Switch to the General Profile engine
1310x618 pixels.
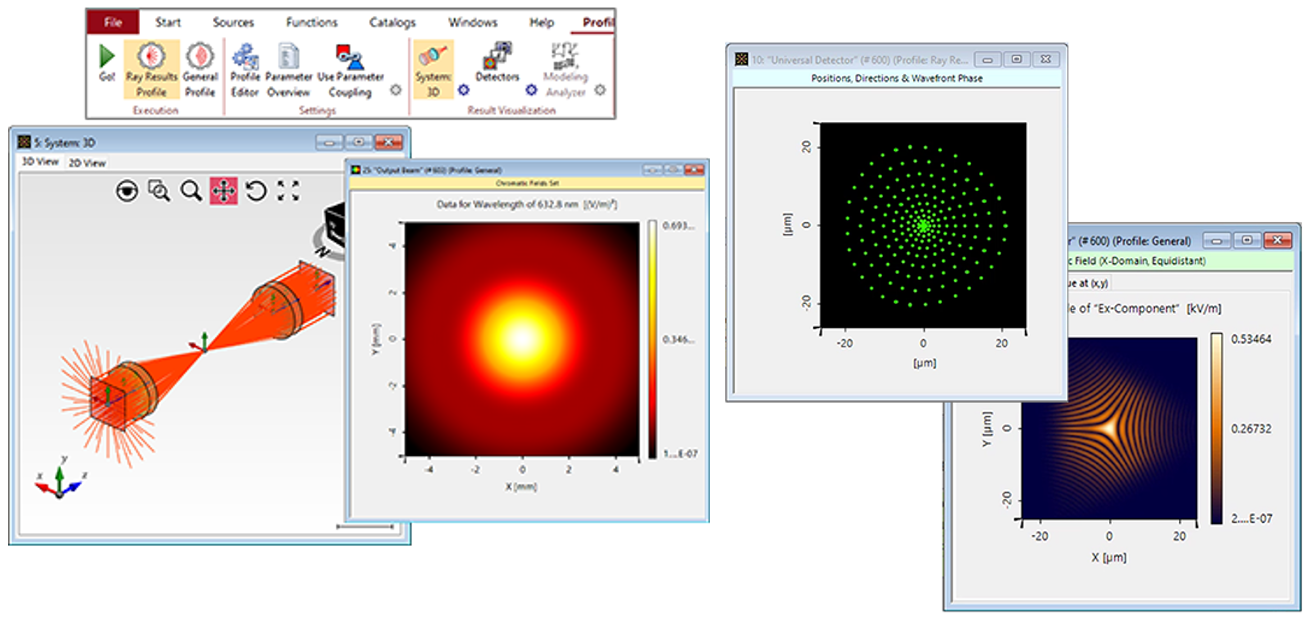[x=200, y=68]
